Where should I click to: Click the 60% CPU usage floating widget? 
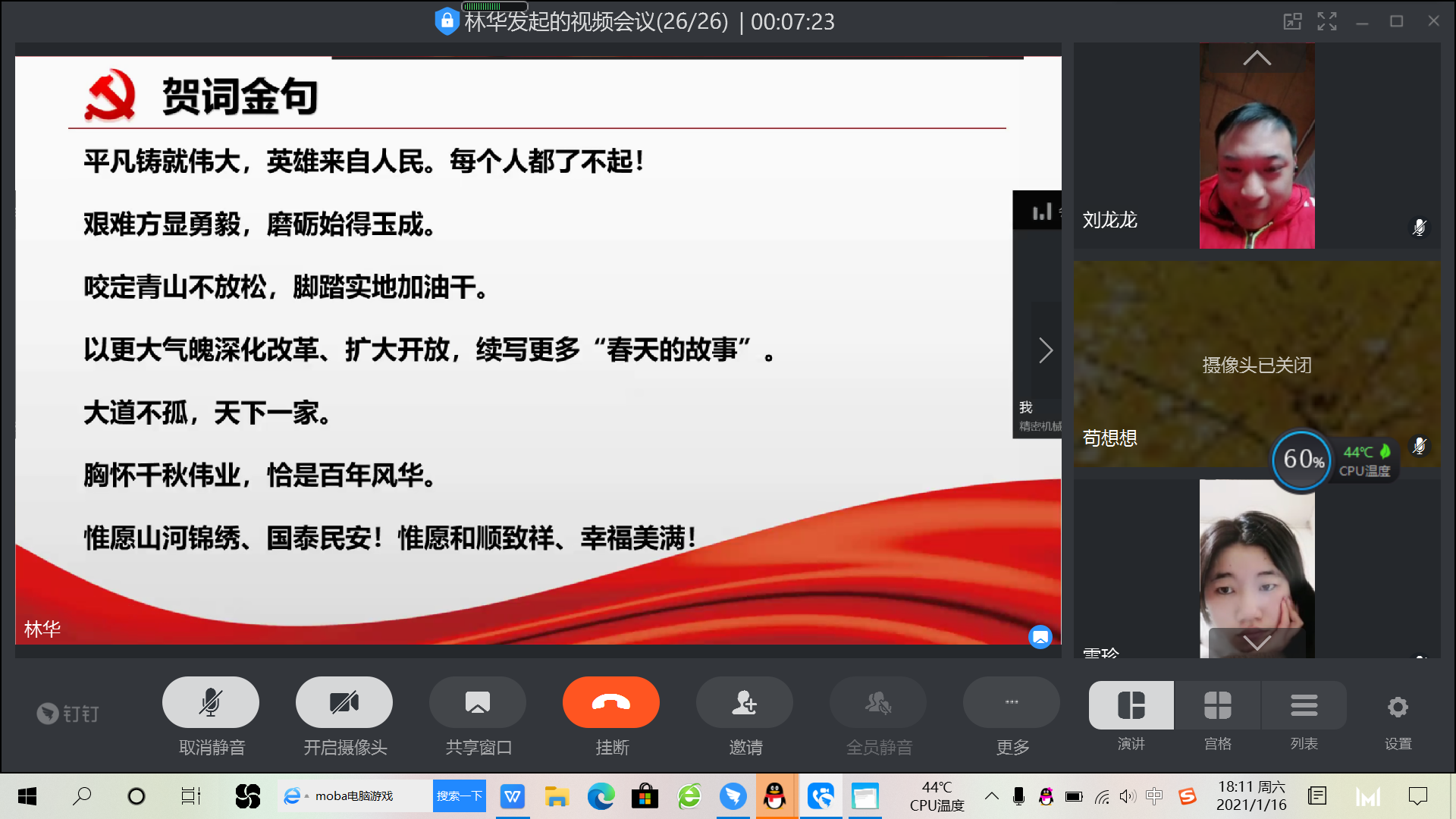point(1301,460)
